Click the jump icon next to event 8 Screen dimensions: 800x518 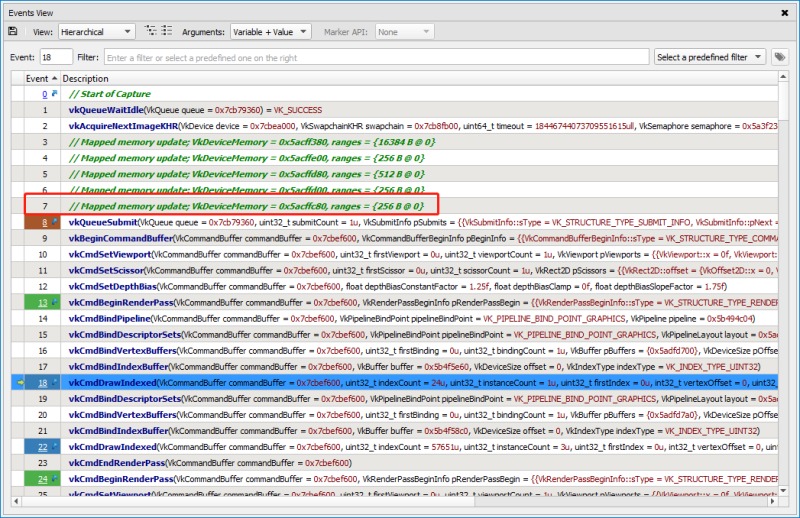click(x=54, y=222)
